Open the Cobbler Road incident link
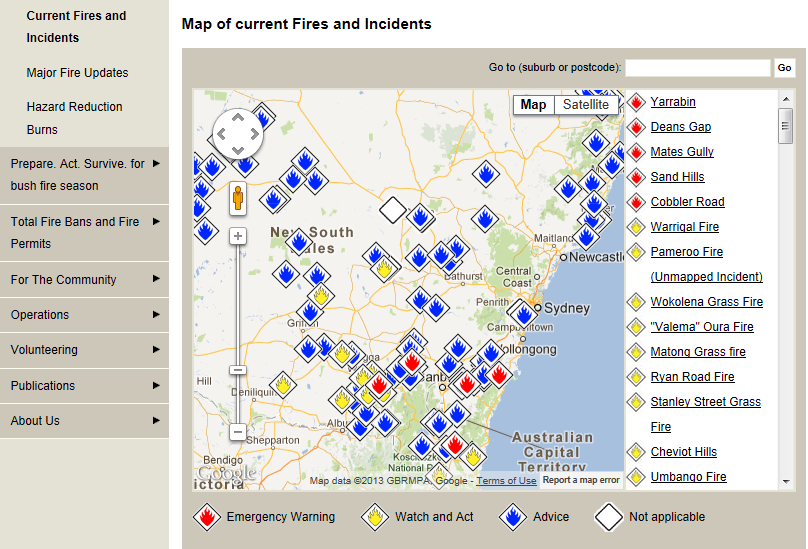The height and width of the screenshot is (549, 808). 687,202
